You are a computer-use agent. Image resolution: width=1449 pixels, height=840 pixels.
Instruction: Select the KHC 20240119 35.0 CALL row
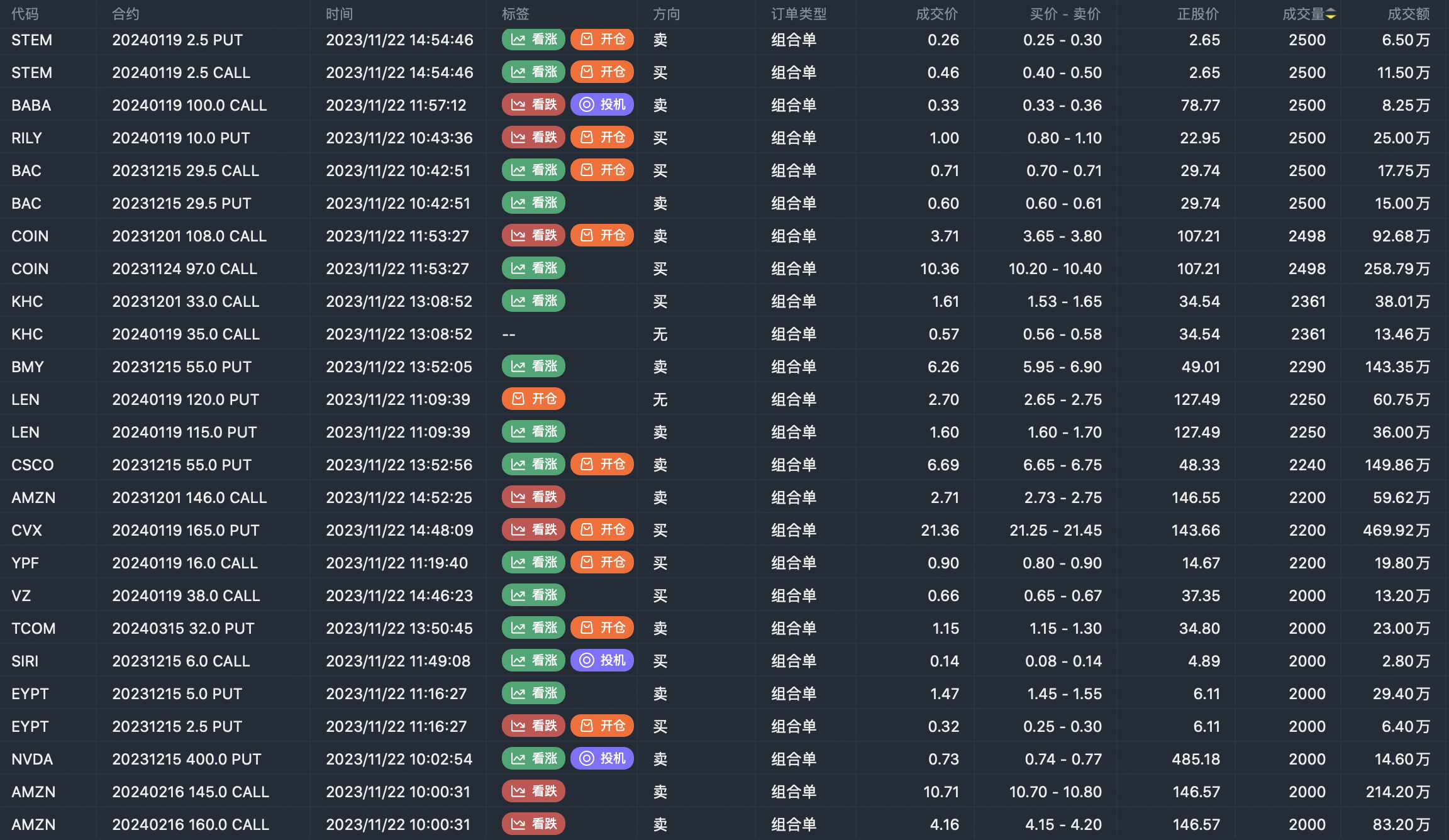pos(186,334)
